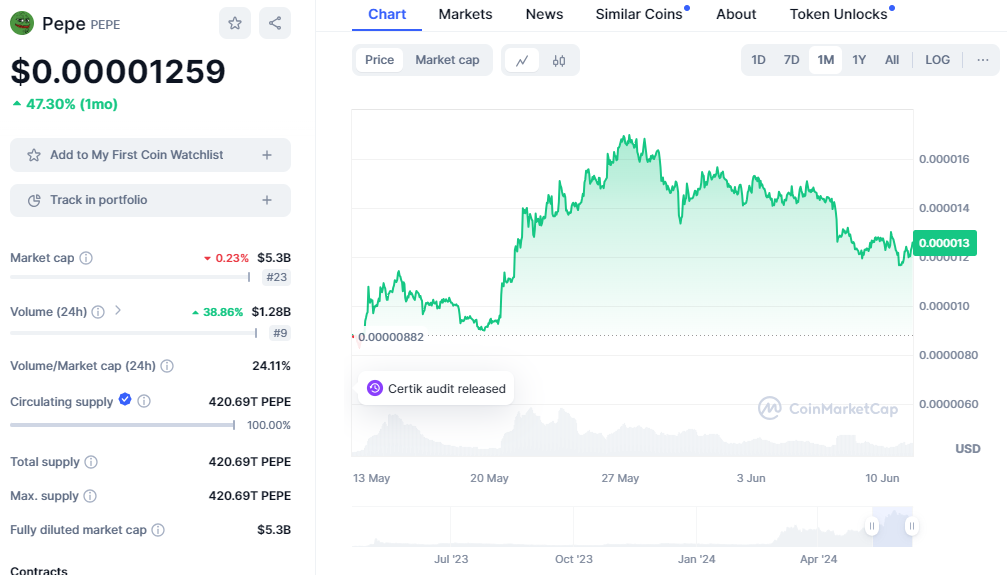Switch to the candlestick chart icon
Screen dimensions: 1007x575
click(559, 60)
